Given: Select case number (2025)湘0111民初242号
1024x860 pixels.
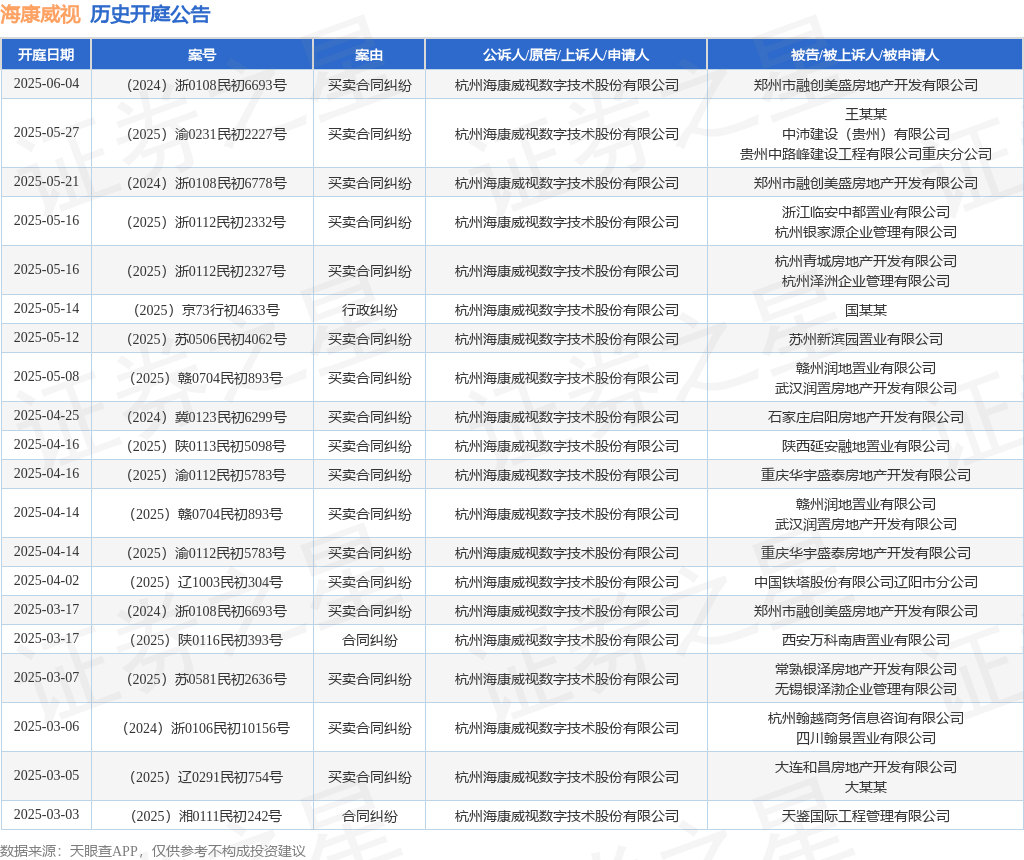Looking at the screenshot, I should [x=206, y=816].
